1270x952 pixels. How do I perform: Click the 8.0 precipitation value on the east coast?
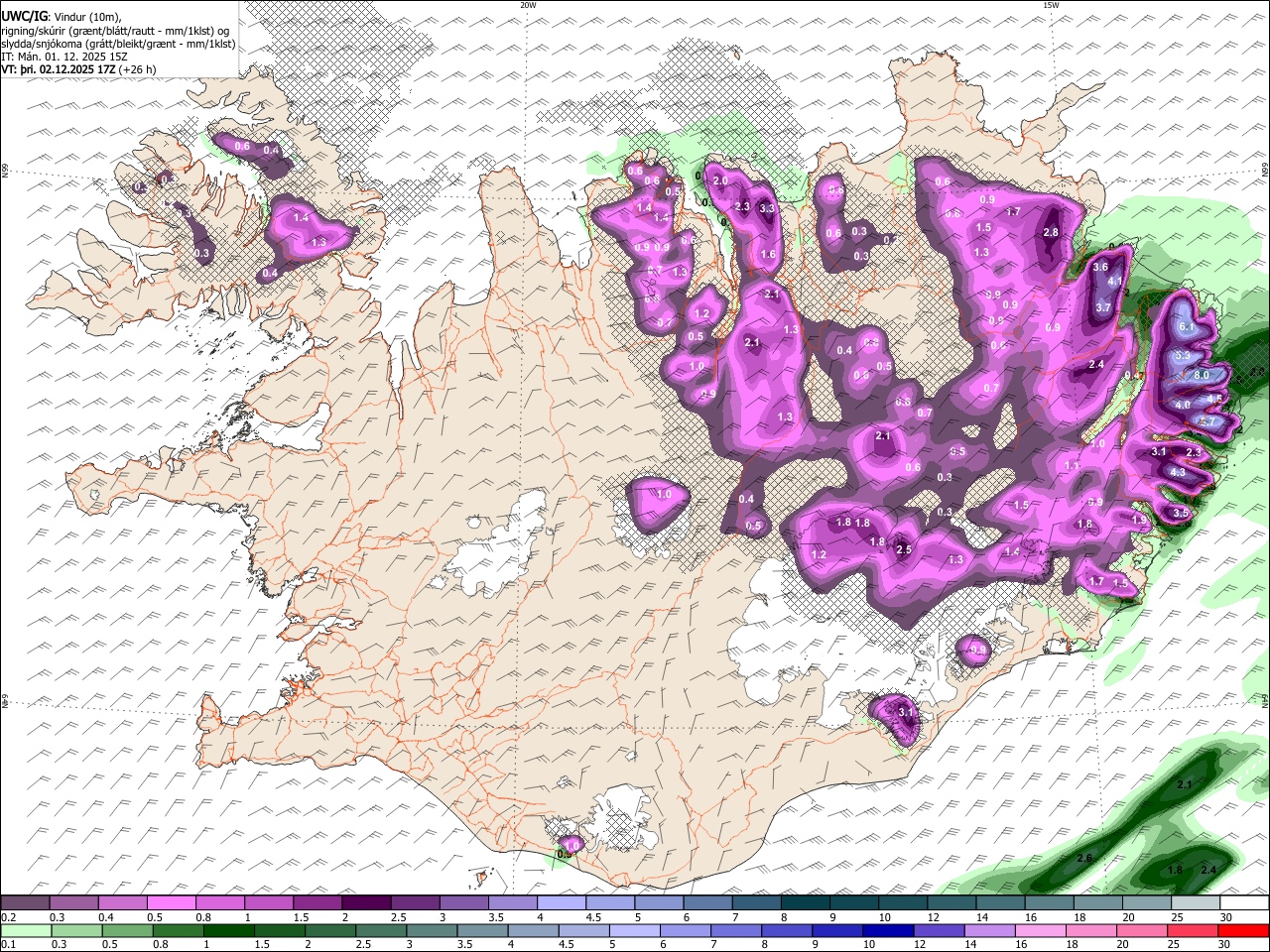(1201, 375)
